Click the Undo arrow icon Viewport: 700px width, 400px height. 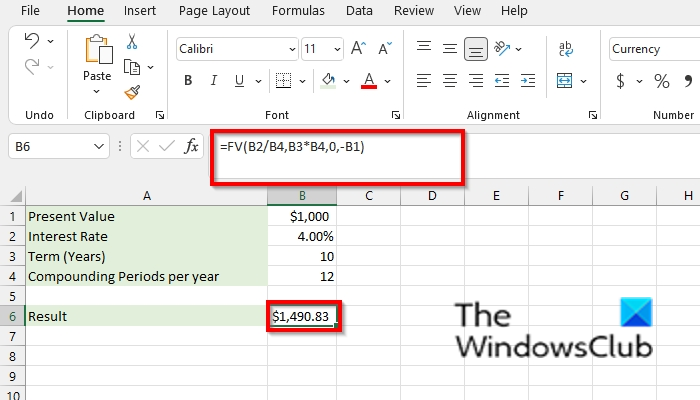[32, 41]
